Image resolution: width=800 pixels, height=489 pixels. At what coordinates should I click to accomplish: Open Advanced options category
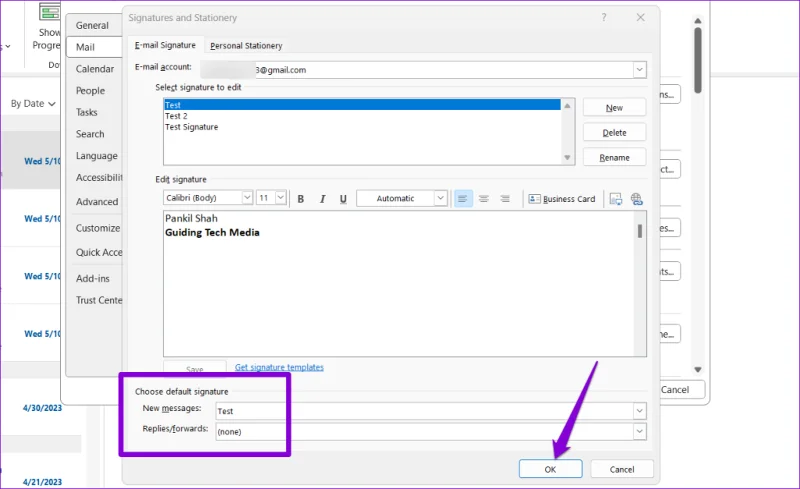tap(97, 202)
